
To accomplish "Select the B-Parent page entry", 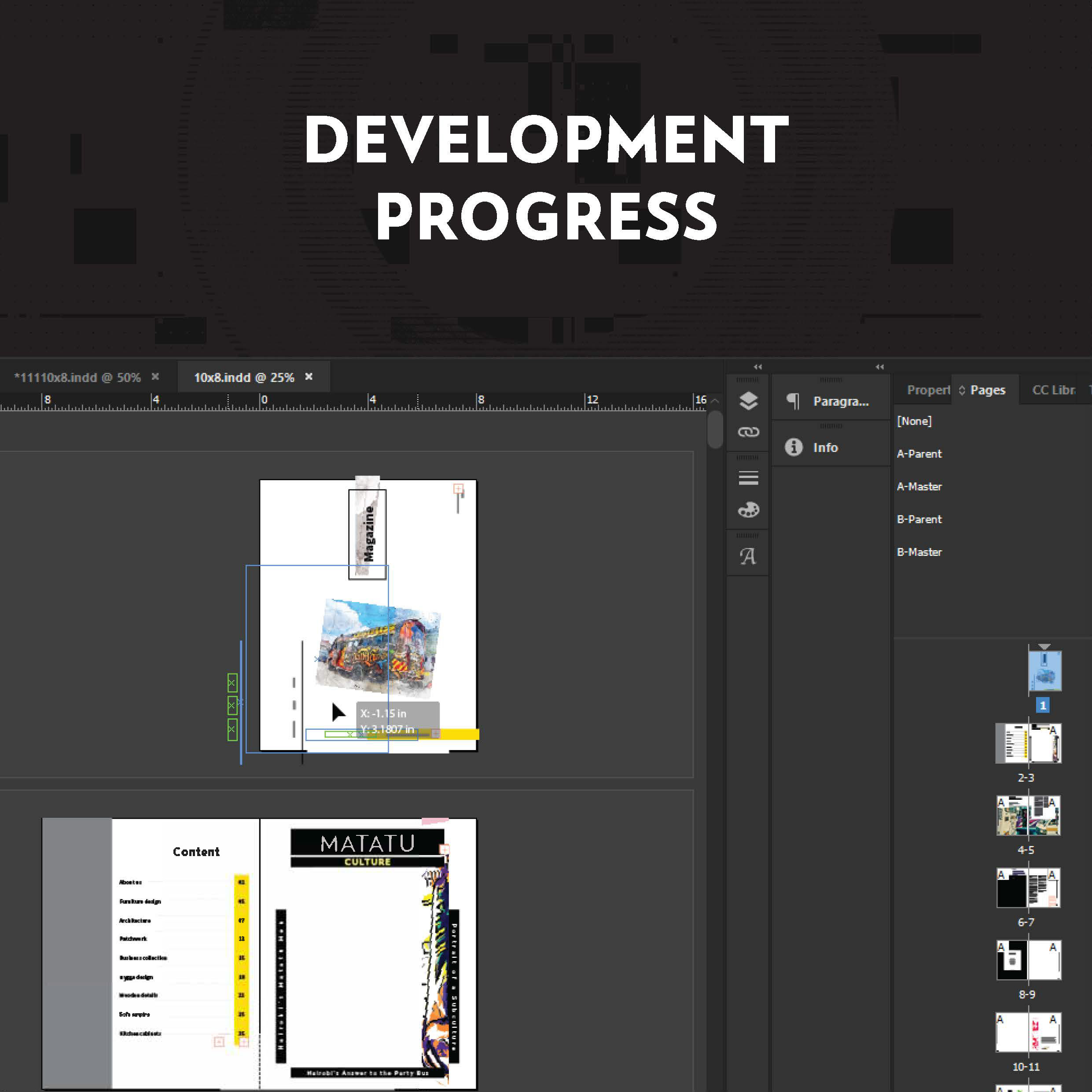I will point(919,519).
